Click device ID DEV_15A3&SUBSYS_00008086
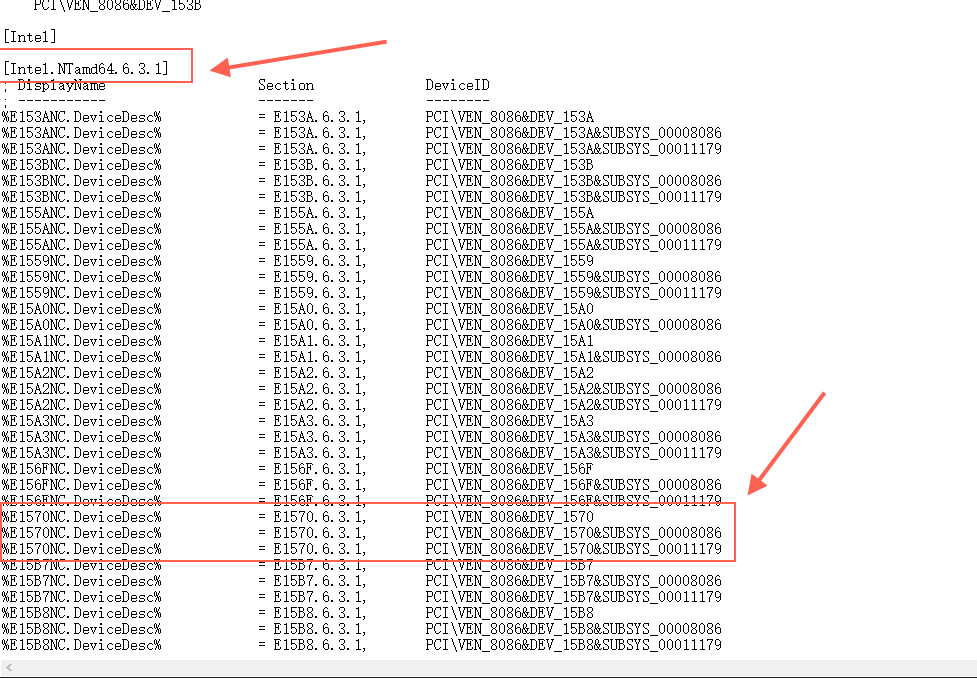Viewport: 977px width, 678px height. (x=573, y=437)
